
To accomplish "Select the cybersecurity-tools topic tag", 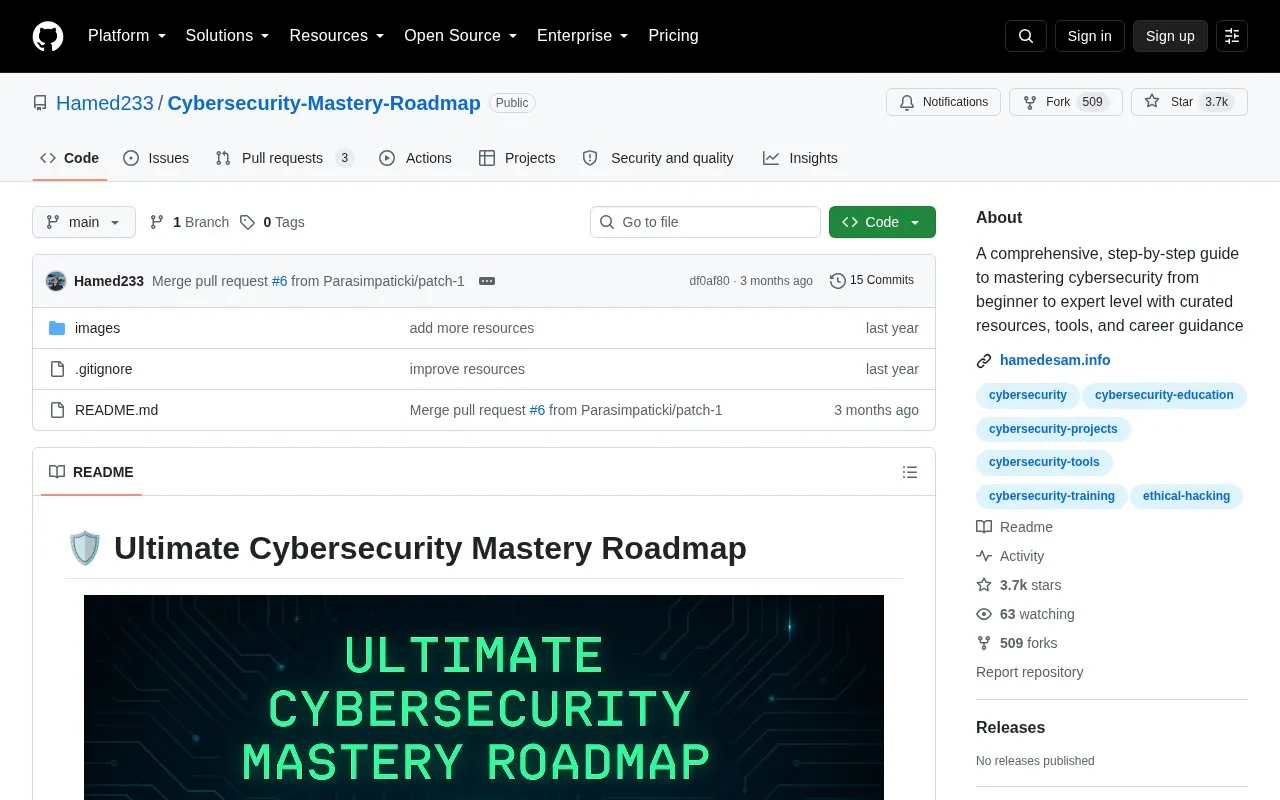I will coord(1044,462).
